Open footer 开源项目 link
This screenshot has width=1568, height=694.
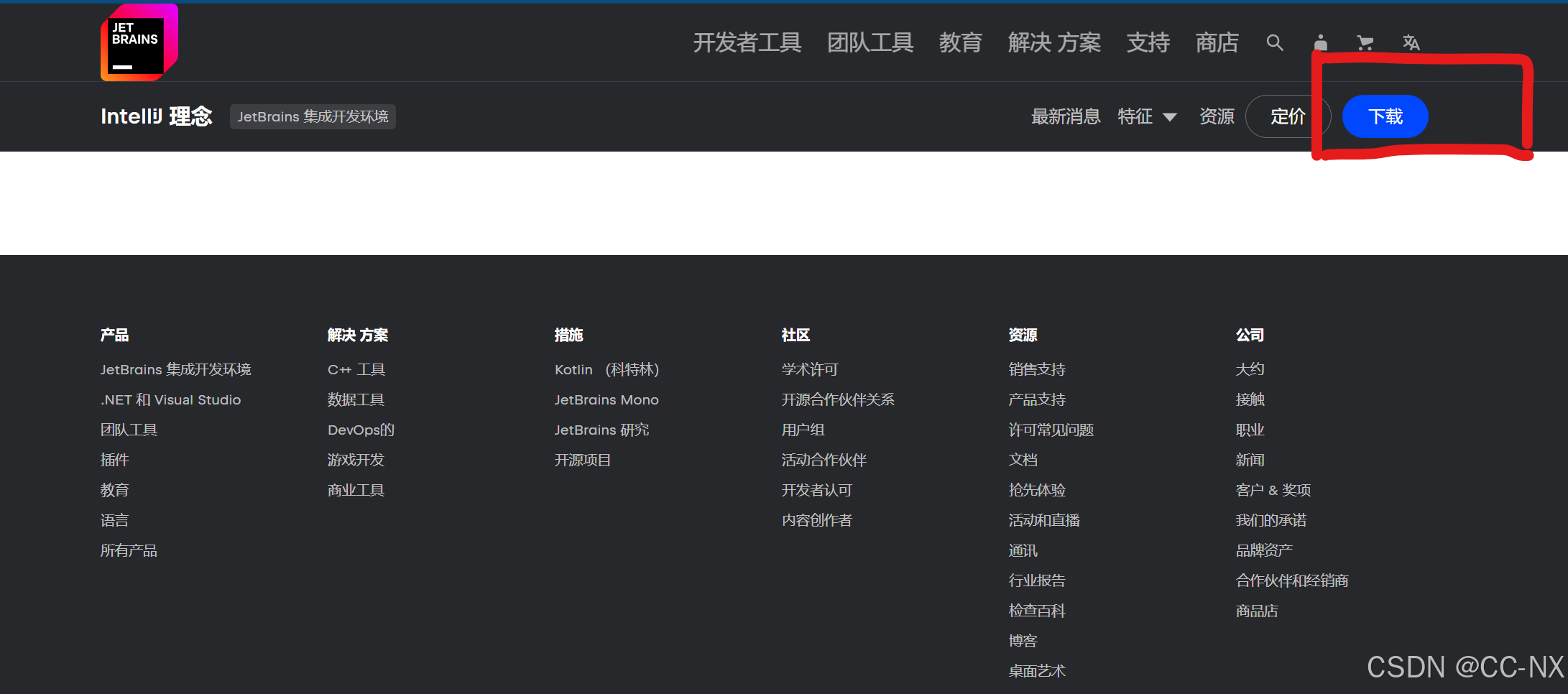point(583,460)
